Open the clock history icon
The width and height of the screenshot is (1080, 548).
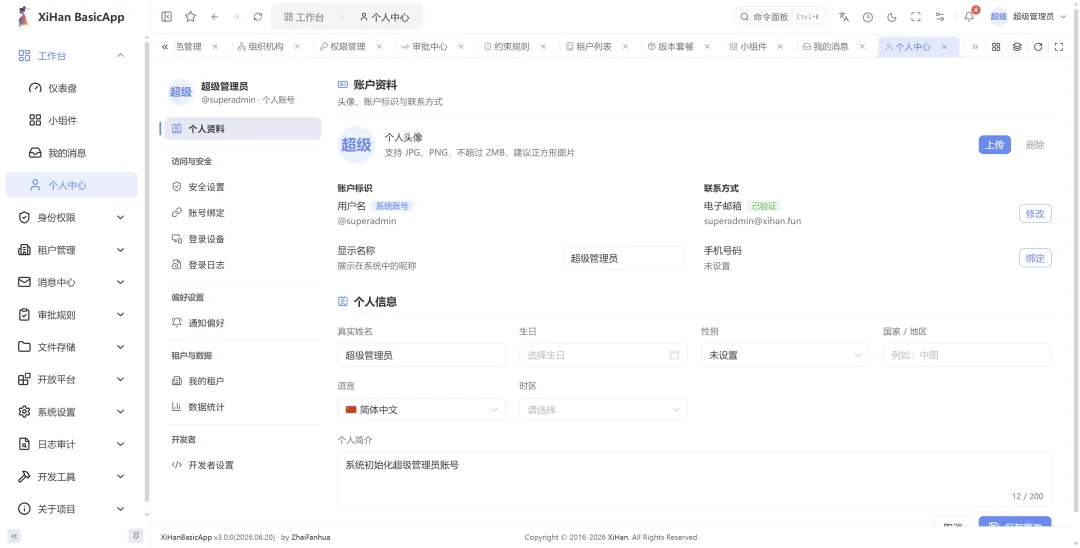868,17
